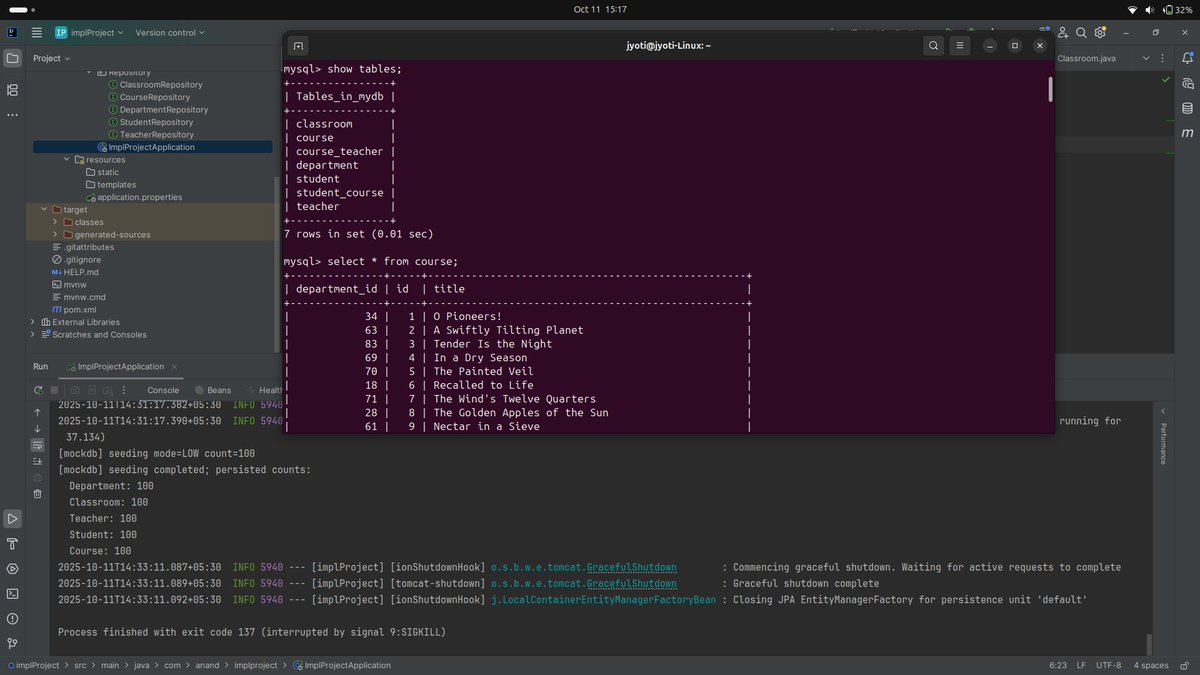
Task: Jump up the stack trace arrow
Action: point(38,412)
